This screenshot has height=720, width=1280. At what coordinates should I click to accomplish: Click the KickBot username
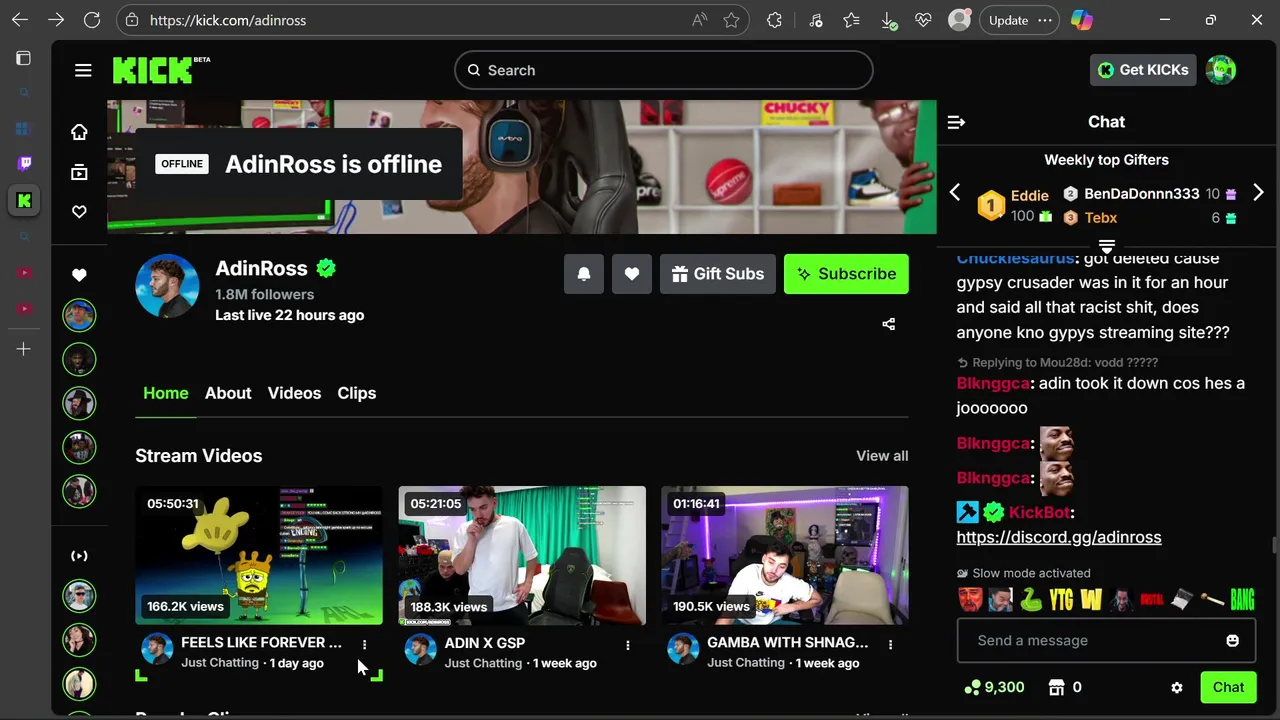tap(1040, 512)
